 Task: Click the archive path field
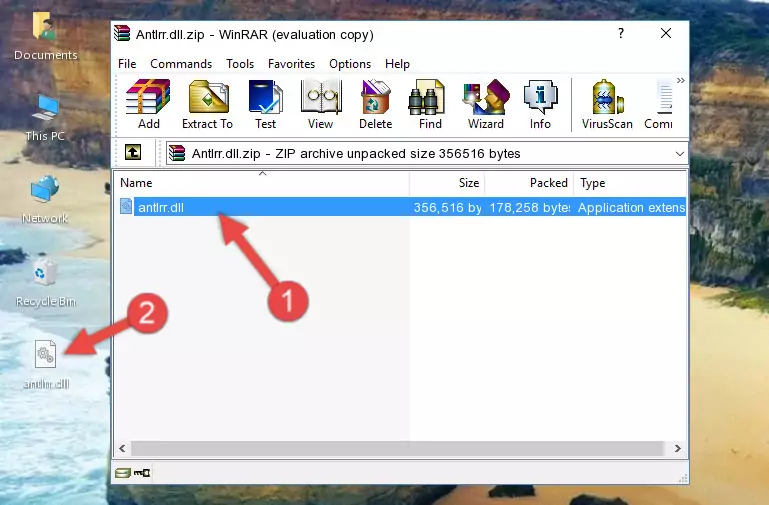pos(427,154)
